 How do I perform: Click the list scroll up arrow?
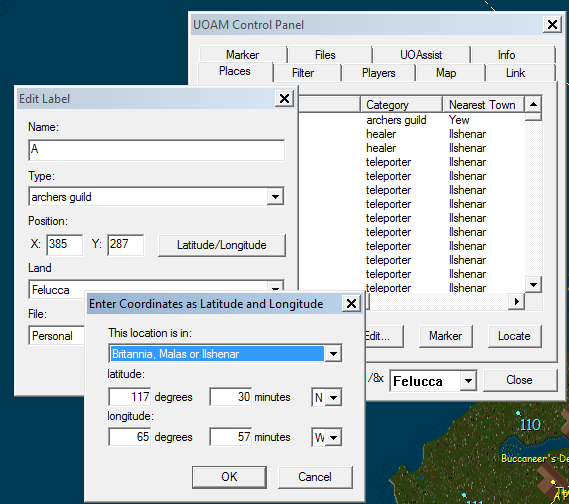click(x=533, y=105)
